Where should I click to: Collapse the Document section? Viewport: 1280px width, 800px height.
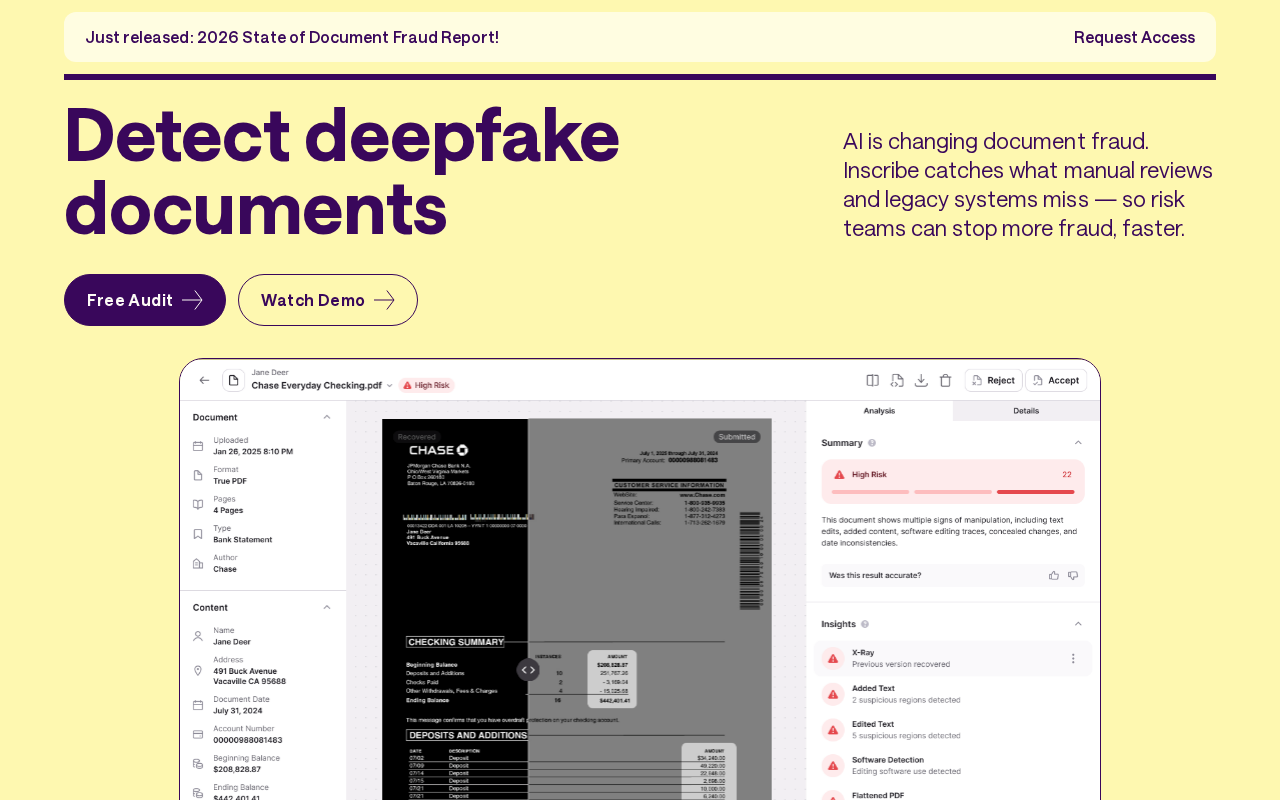[x=326, y=417]
